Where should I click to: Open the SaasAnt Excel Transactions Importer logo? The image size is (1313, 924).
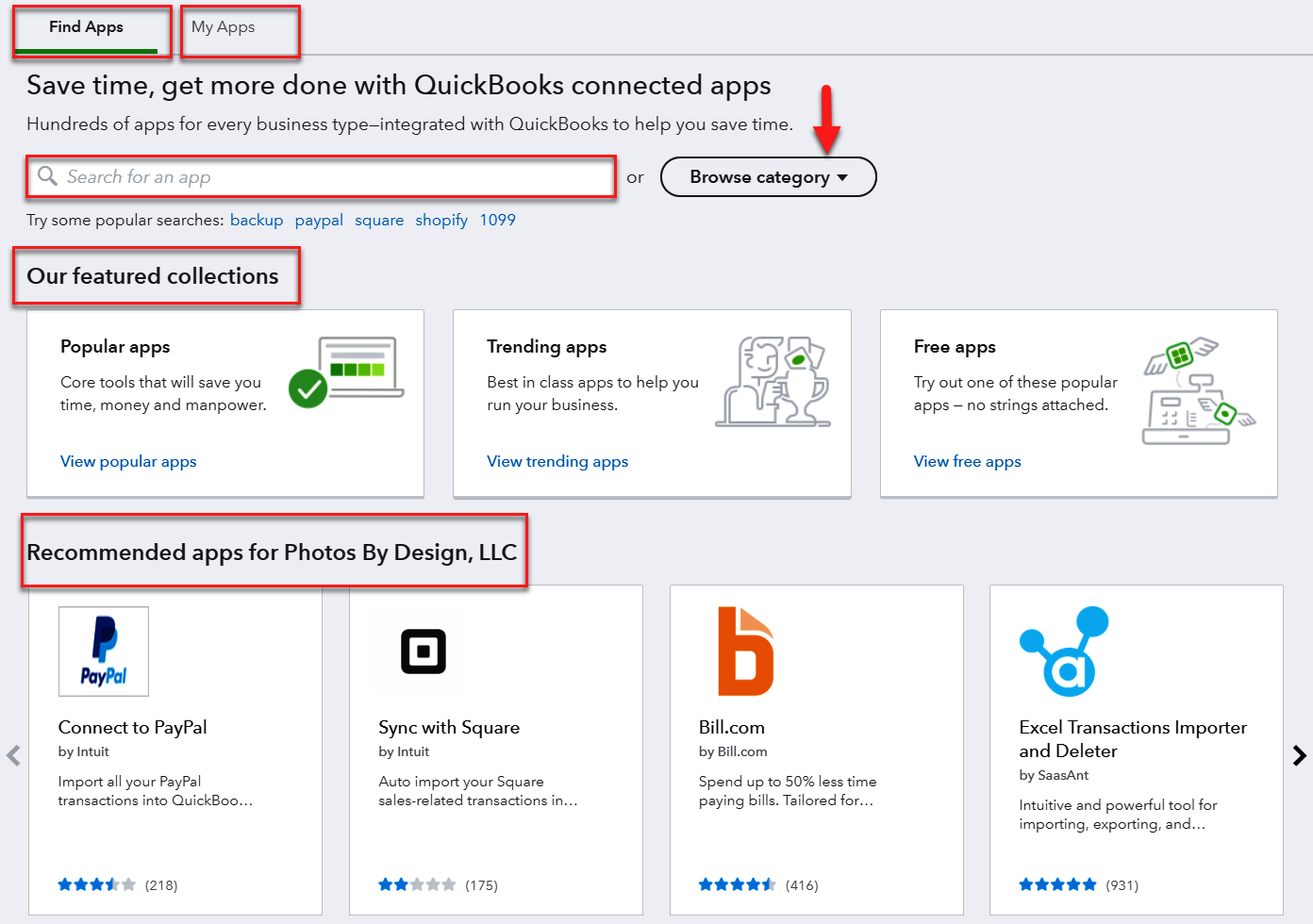[x=1065, y=652]
